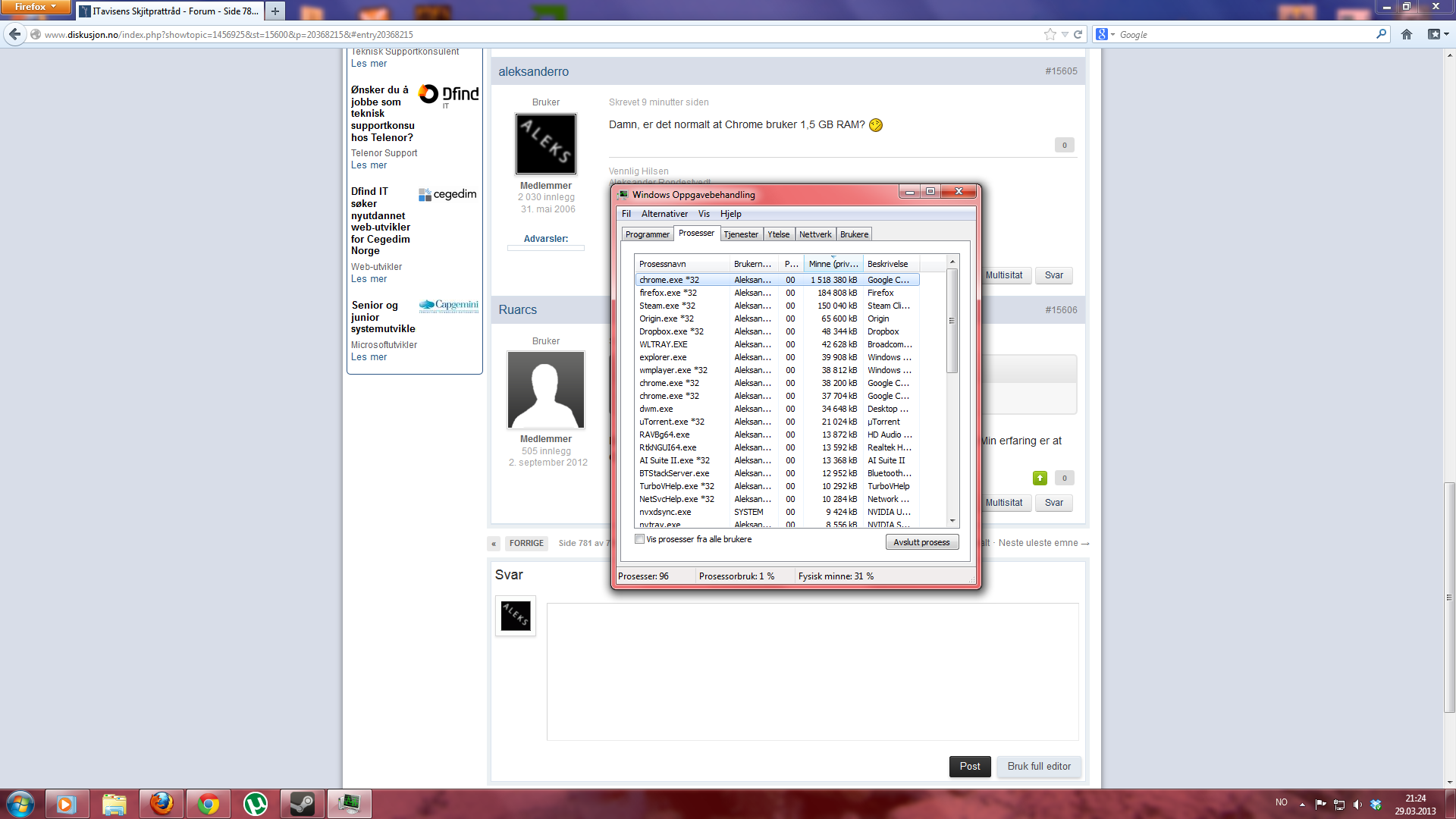This screenshot has height=819, width=1456.
Task: Click the Dropbox tray icon
Action: click(1376, 804)
